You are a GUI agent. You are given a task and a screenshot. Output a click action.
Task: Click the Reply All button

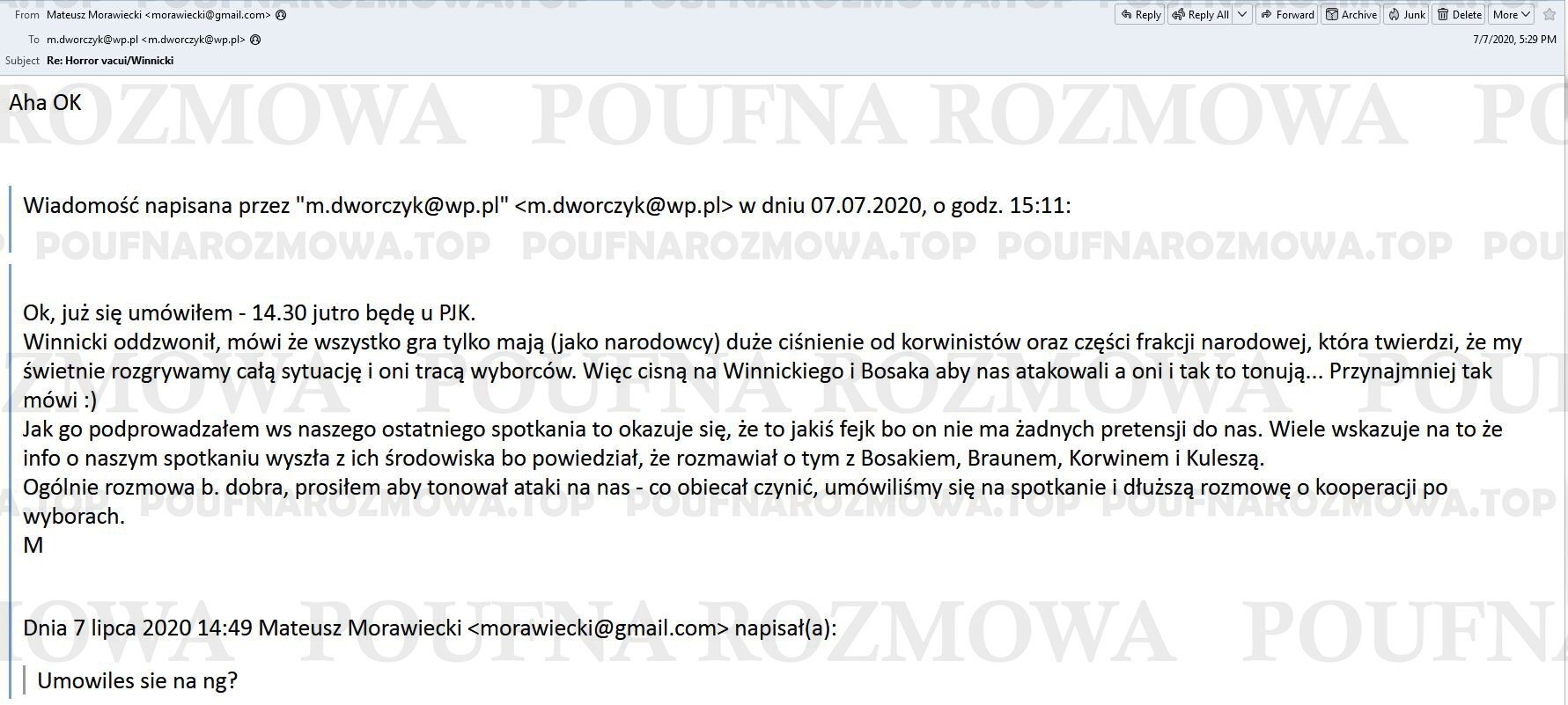[x=1200, y=14]
